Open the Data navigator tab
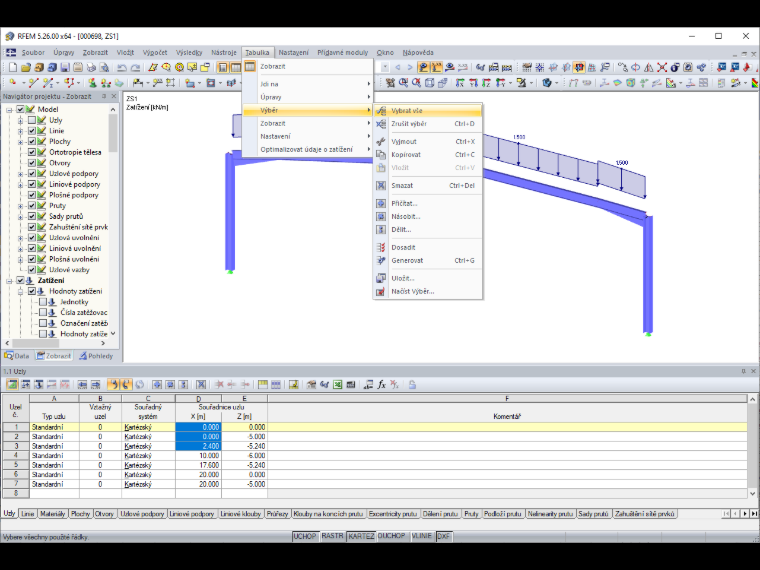 pos(17,356)
